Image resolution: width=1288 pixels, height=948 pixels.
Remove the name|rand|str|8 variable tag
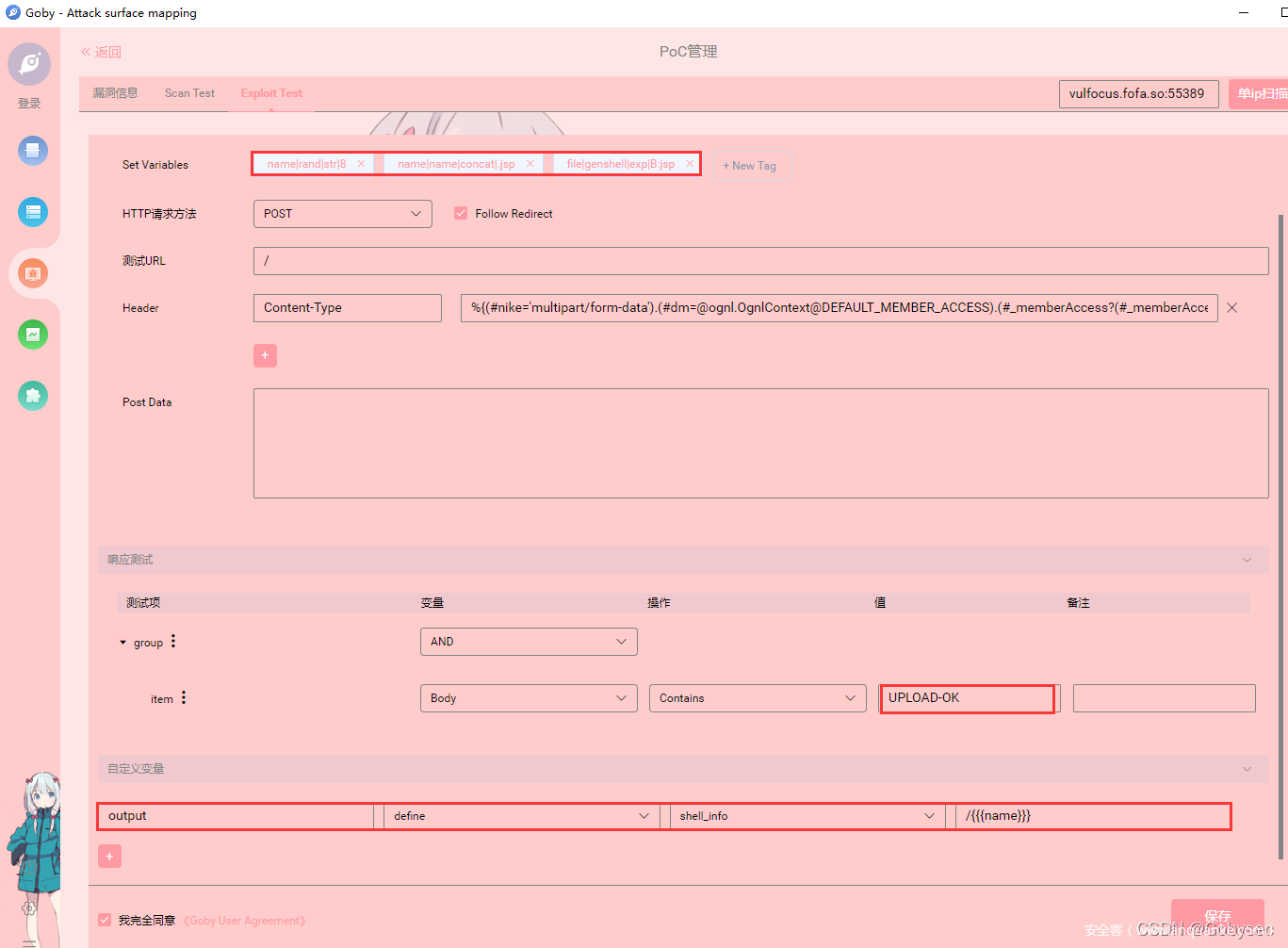tap(361, 164)
